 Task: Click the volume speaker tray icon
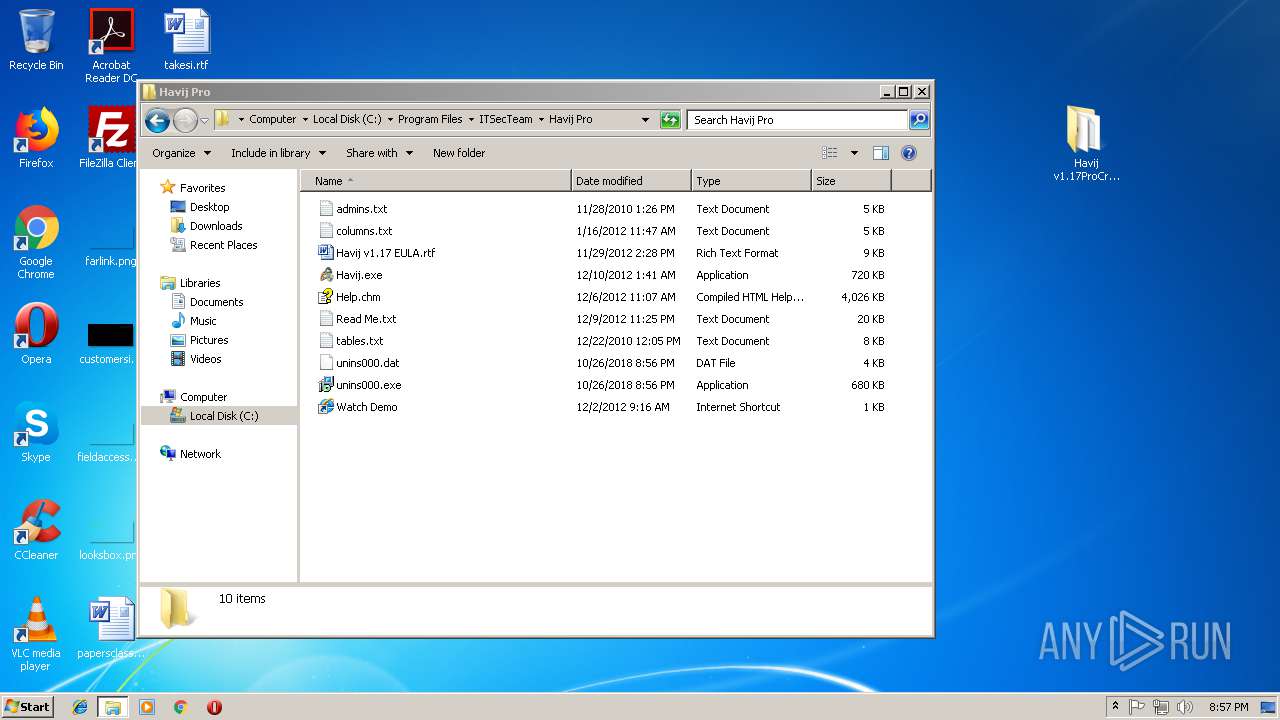click(1185, 707)
